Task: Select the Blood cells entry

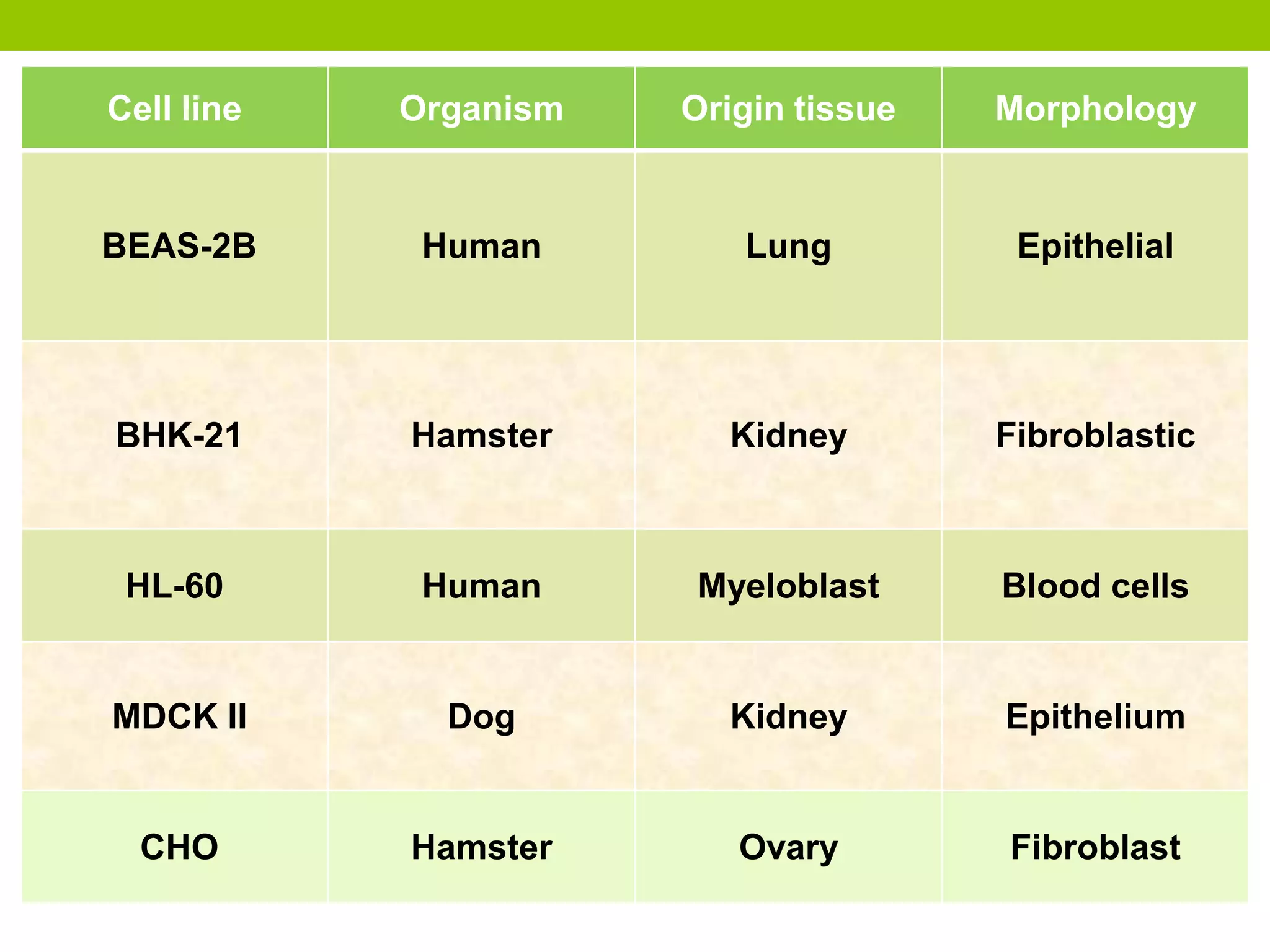Action: point(1095,586)
